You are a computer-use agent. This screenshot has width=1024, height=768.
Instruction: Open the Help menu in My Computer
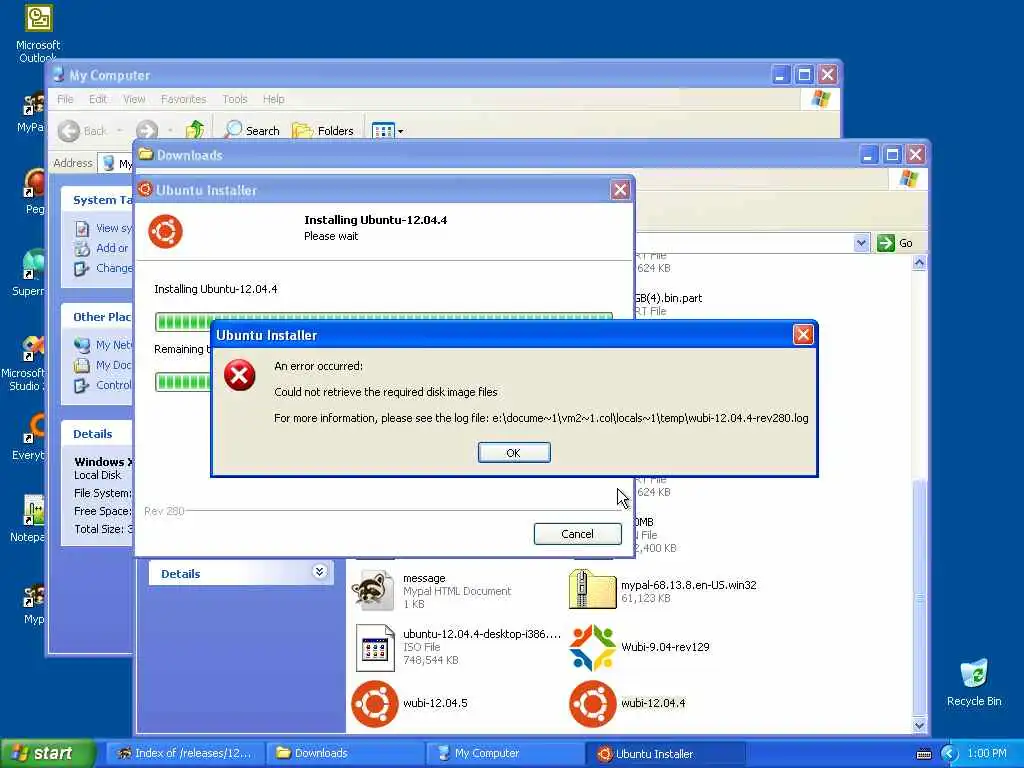(274, 99)
